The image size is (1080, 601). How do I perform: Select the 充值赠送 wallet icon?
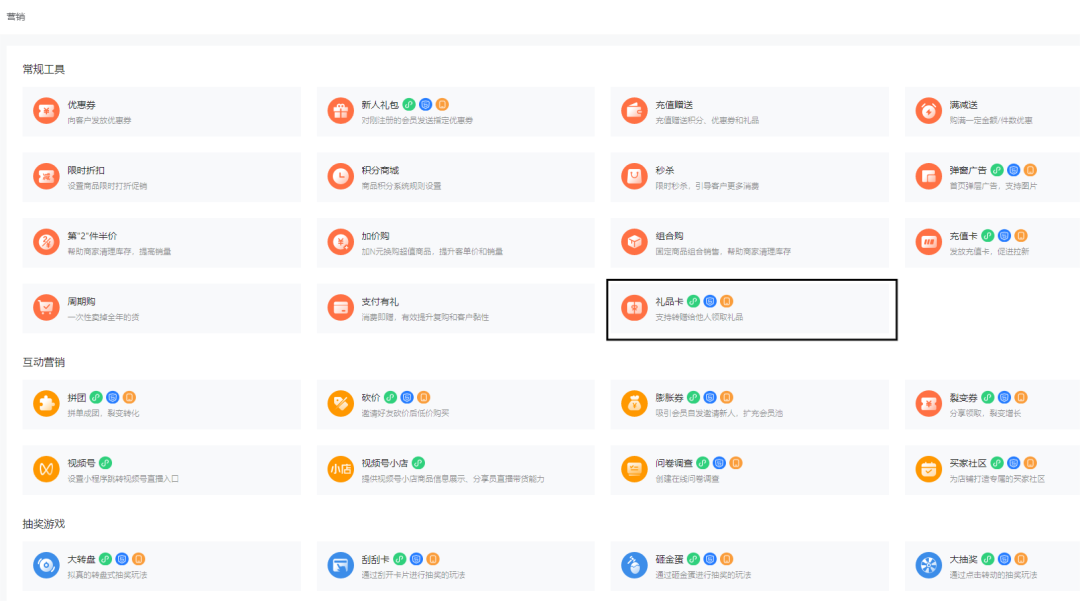(x=634, y=111)
